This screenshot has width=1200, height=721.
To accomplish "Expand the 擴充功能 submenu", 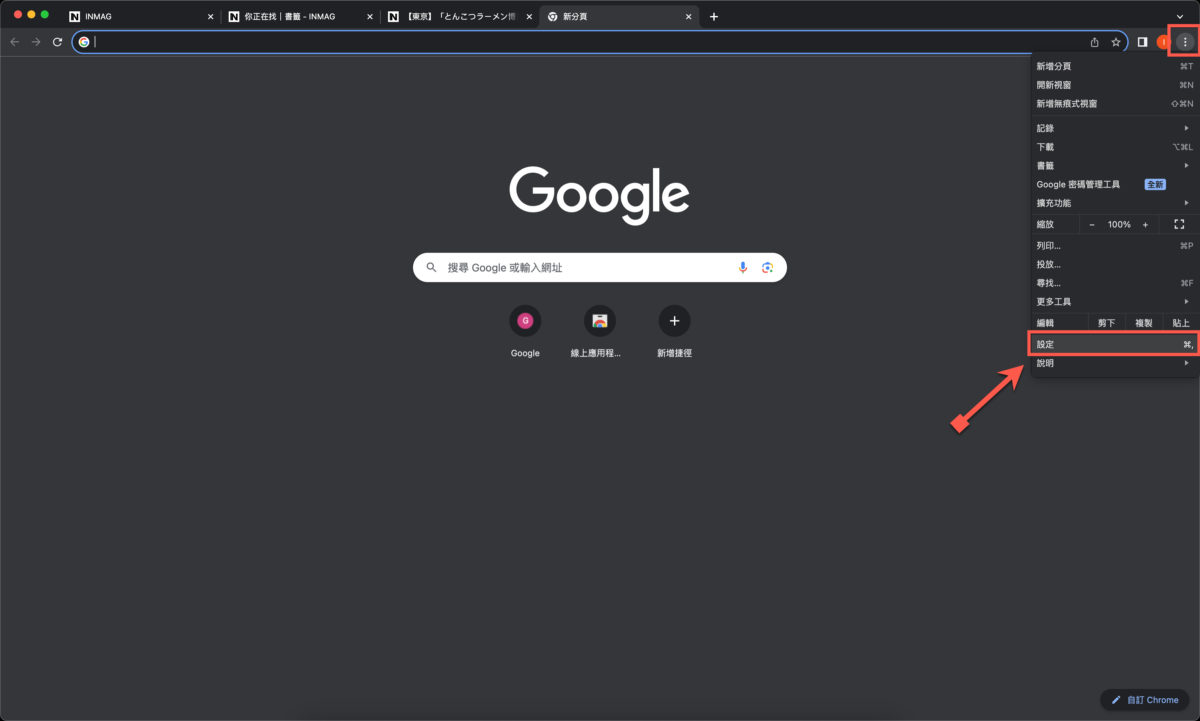I will click(x=1114, y=203).
